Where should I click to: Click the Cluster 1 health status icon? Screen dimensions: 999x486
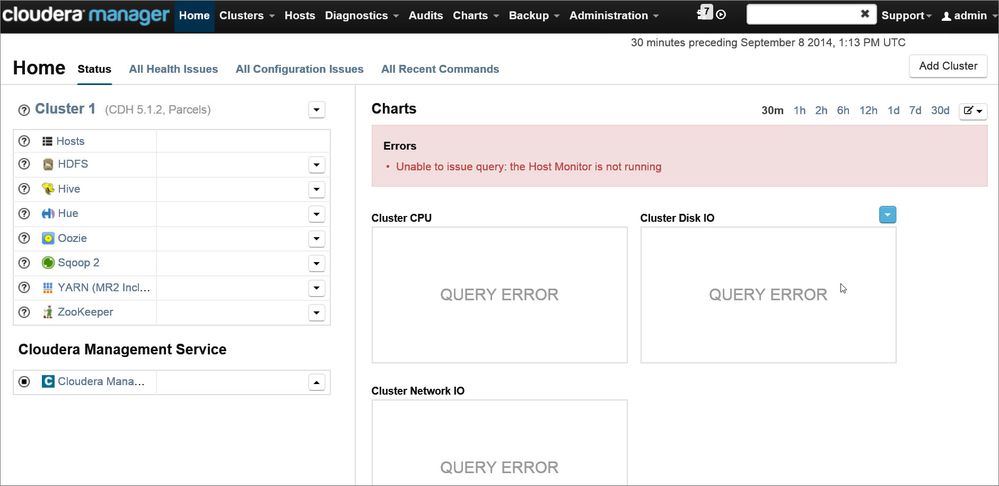(24, 110)
